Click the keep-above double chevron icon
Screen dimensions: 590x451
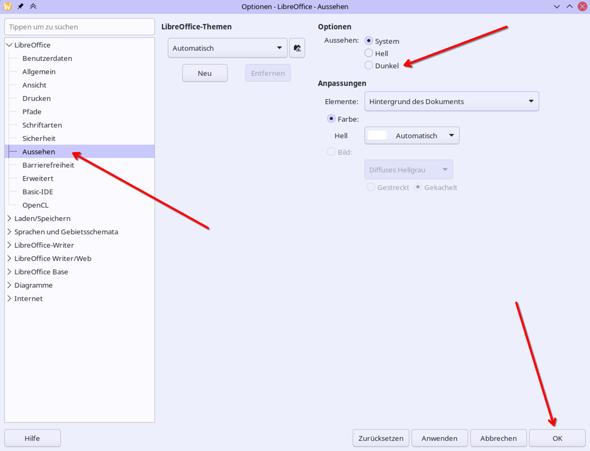pos(33,6)
